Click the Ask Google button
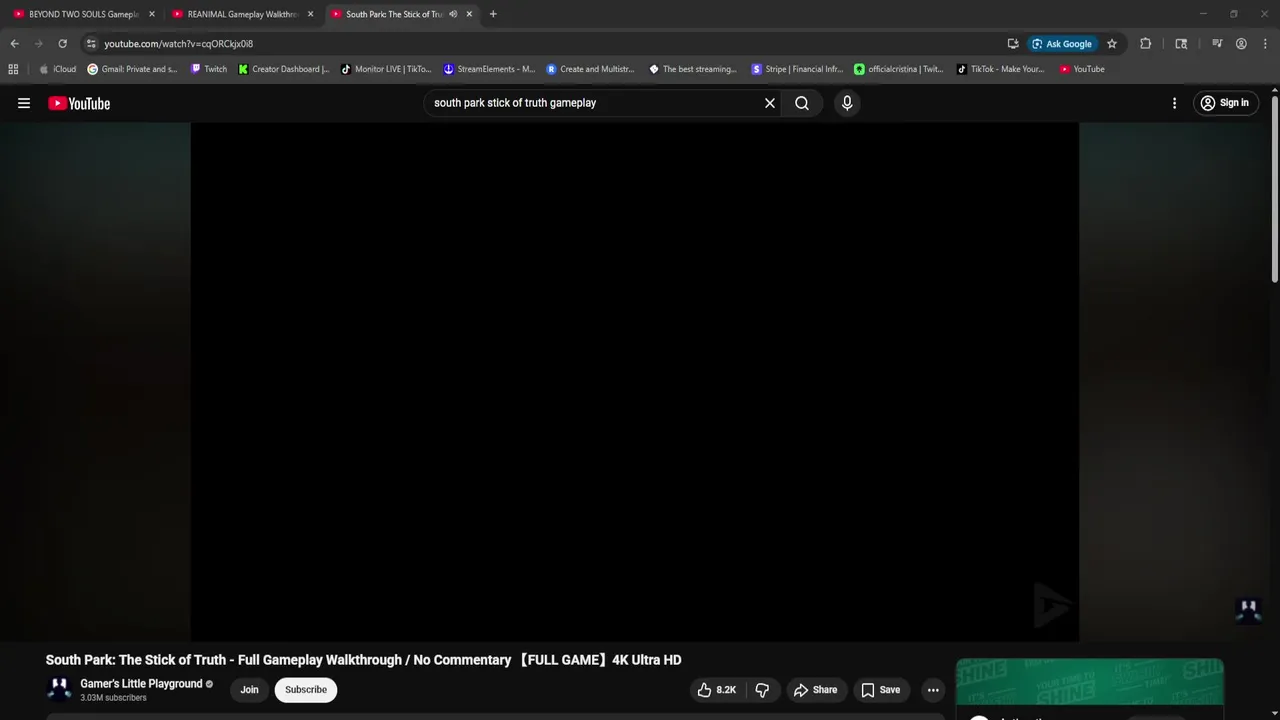 click(x=1062, y=44)
